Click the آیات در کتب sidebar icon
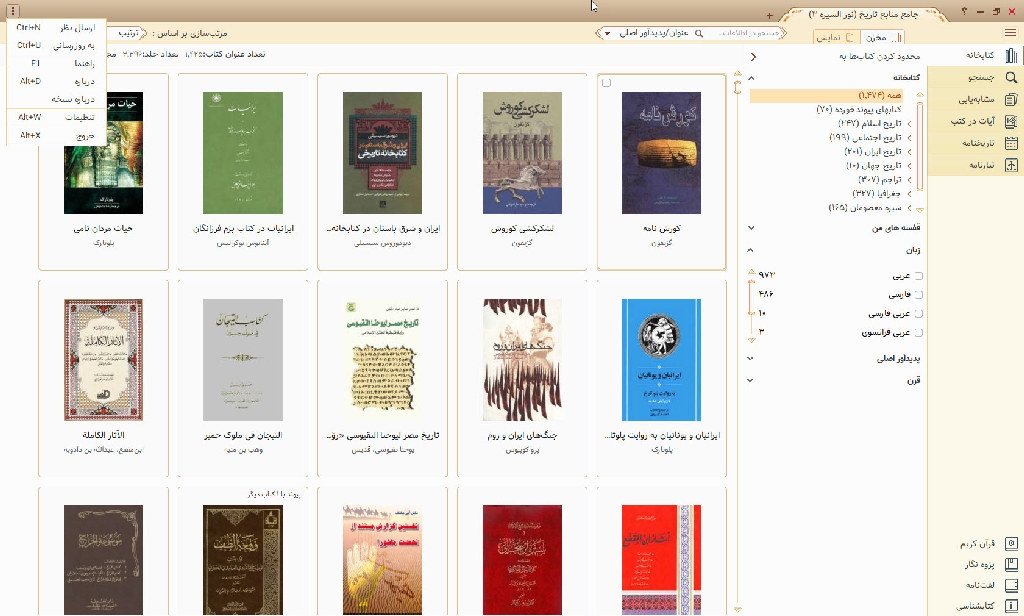 click(x=1012, y=121)
